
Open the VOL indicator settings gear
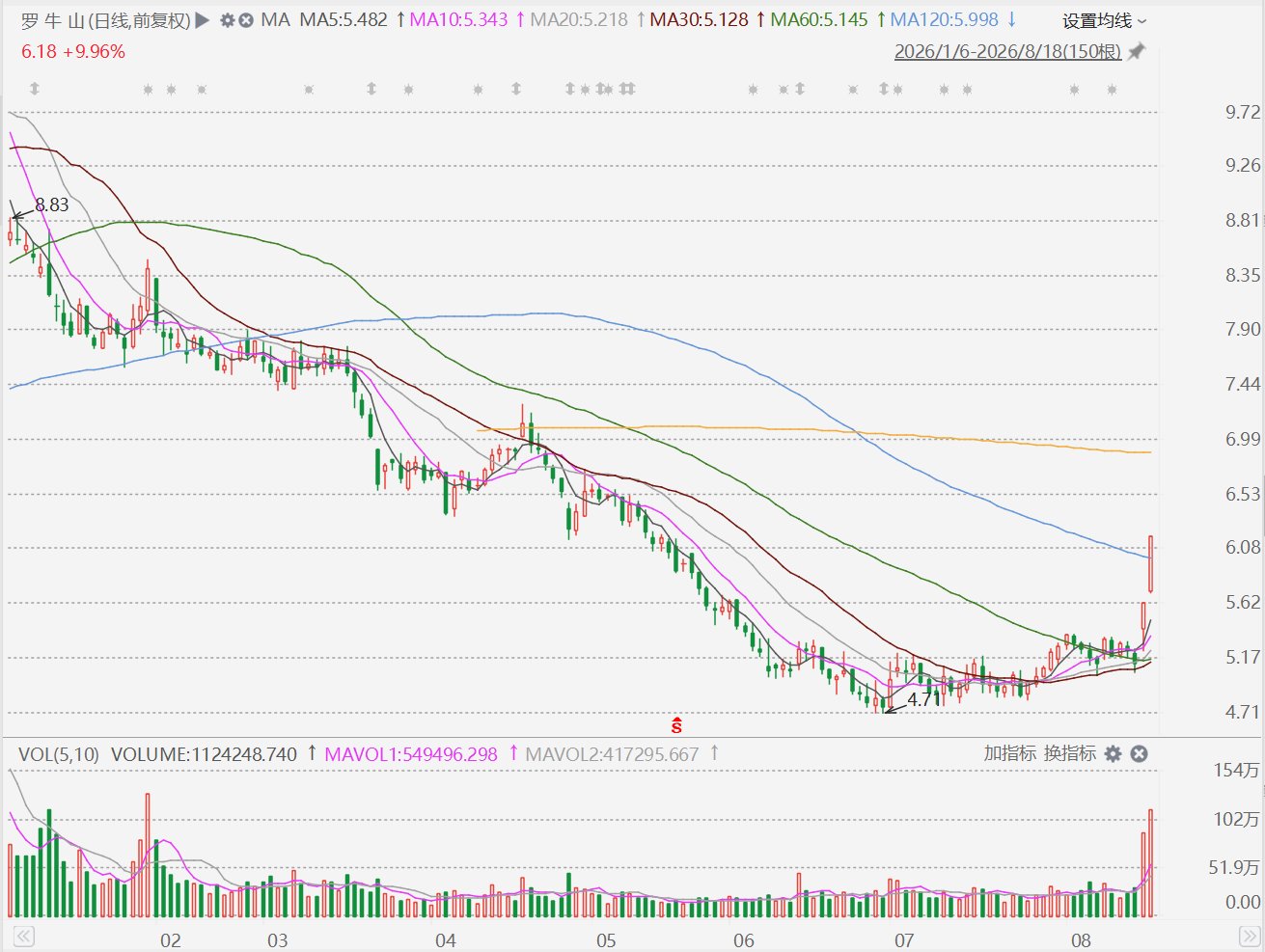point(1113,753)
